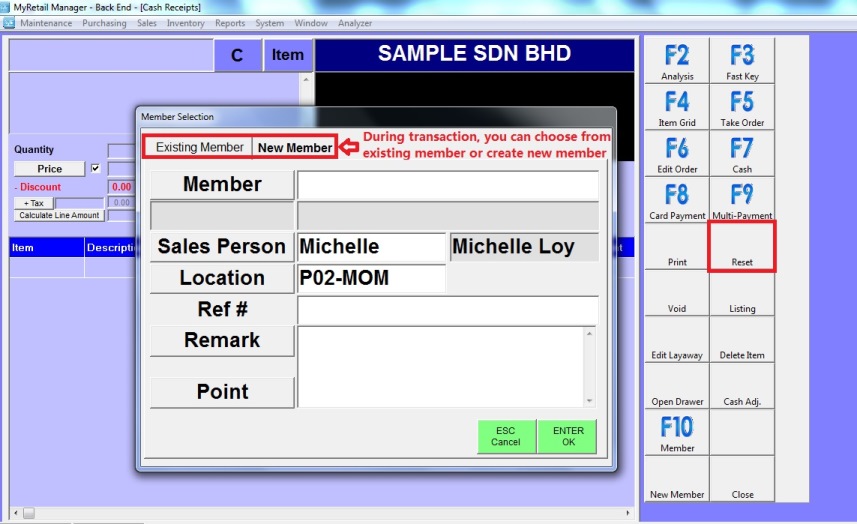Click F6 Edit Order button

coord(677,154)
